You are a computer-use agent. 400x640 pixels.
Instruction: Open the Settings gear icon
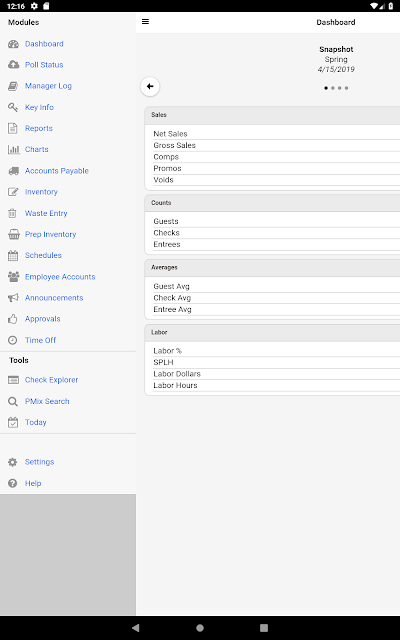[x=13, y=462]
